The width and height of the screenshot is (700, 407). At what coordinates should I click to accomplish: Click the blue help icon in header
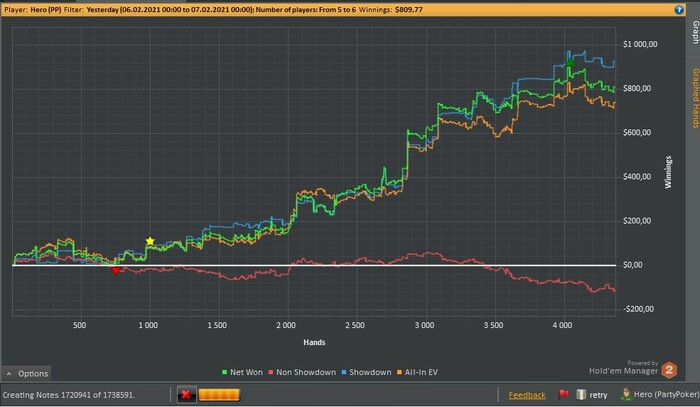[679, 9]
